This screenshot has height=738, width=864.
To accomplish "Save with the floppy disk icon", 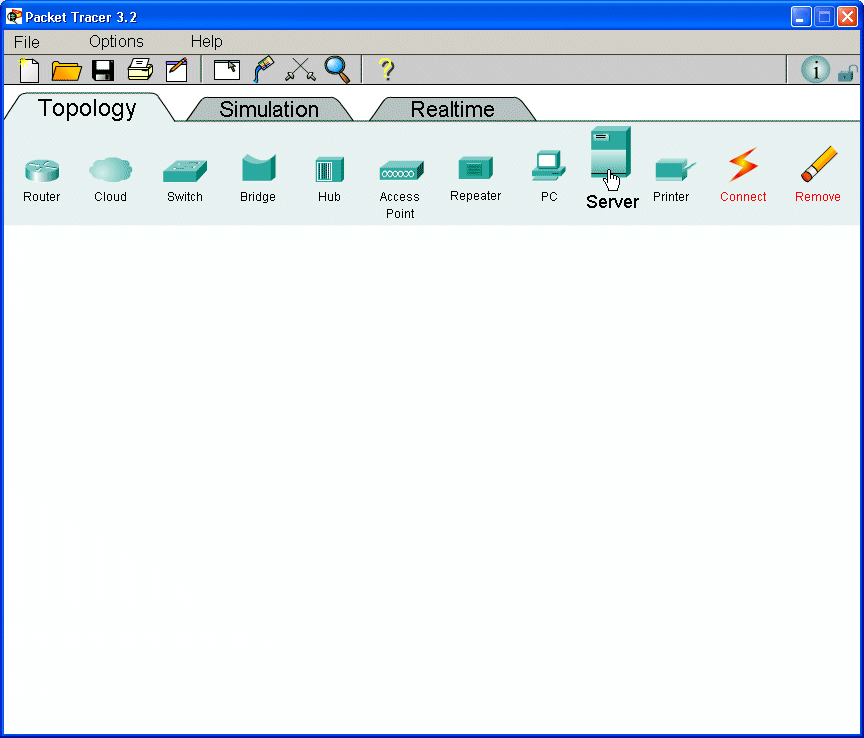I will (x=103, y=71).
